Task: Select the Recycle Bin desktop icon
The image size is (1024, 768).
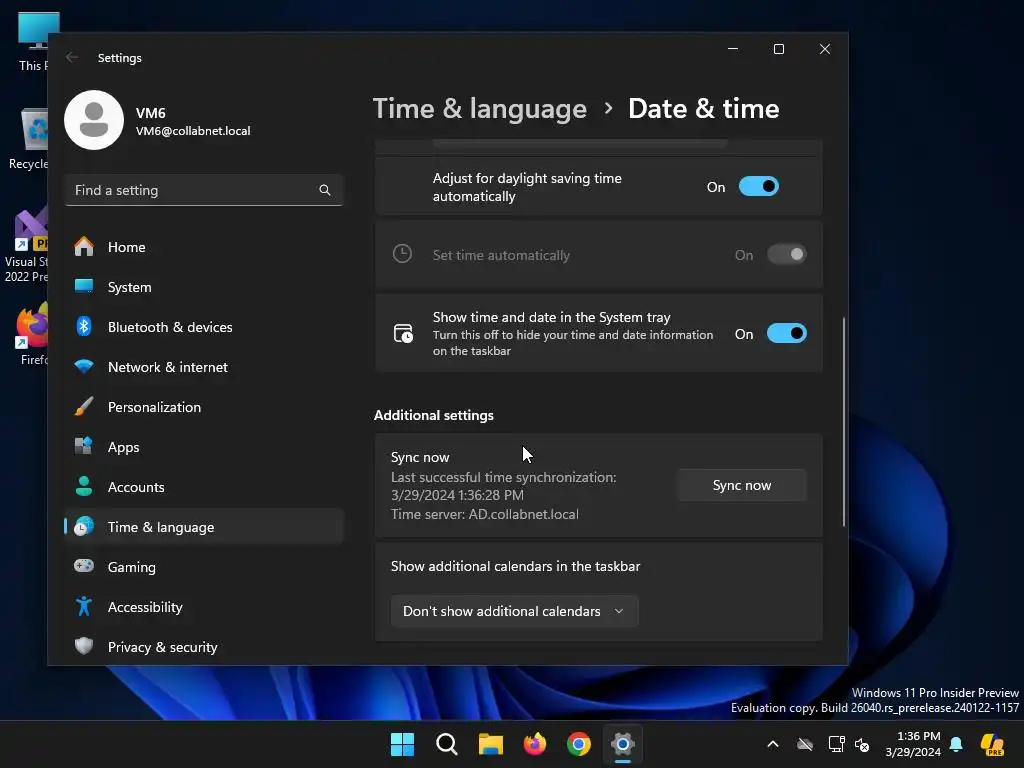Action: (x=28, y=139)
